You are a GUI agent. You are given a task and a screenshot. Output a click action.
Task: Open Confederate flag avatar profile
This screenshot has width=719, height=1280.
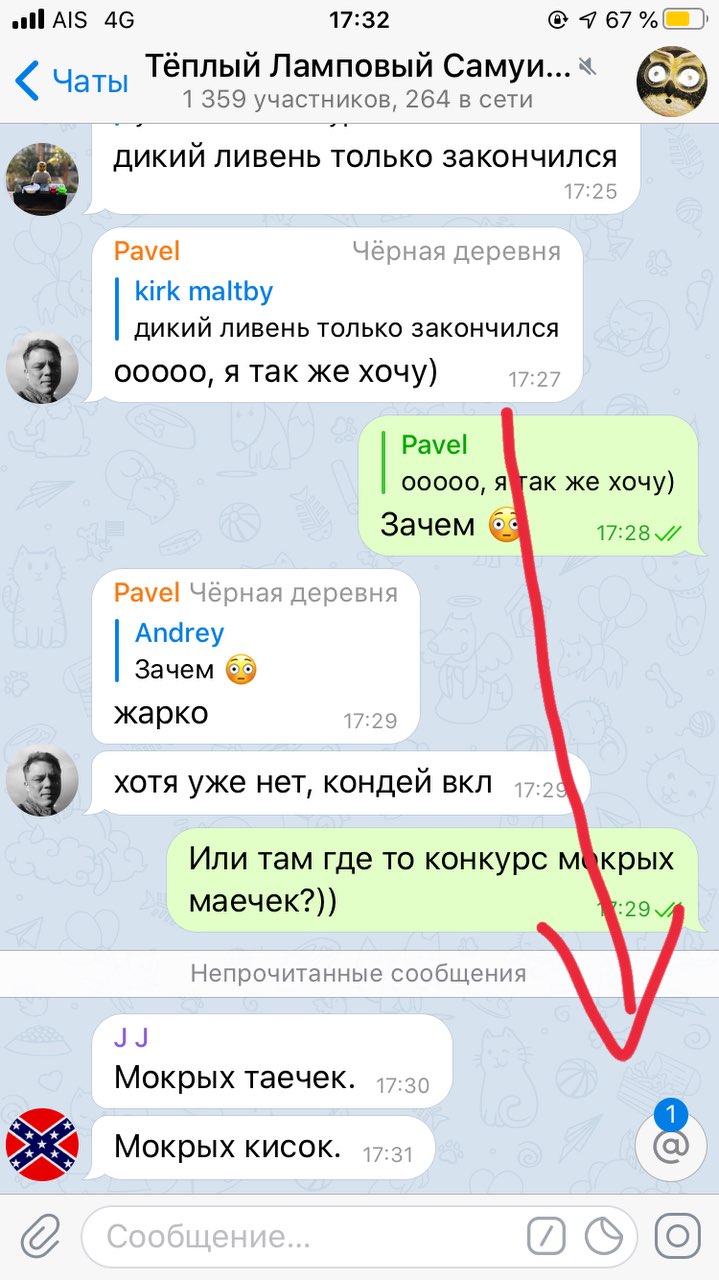point(42,1144)
